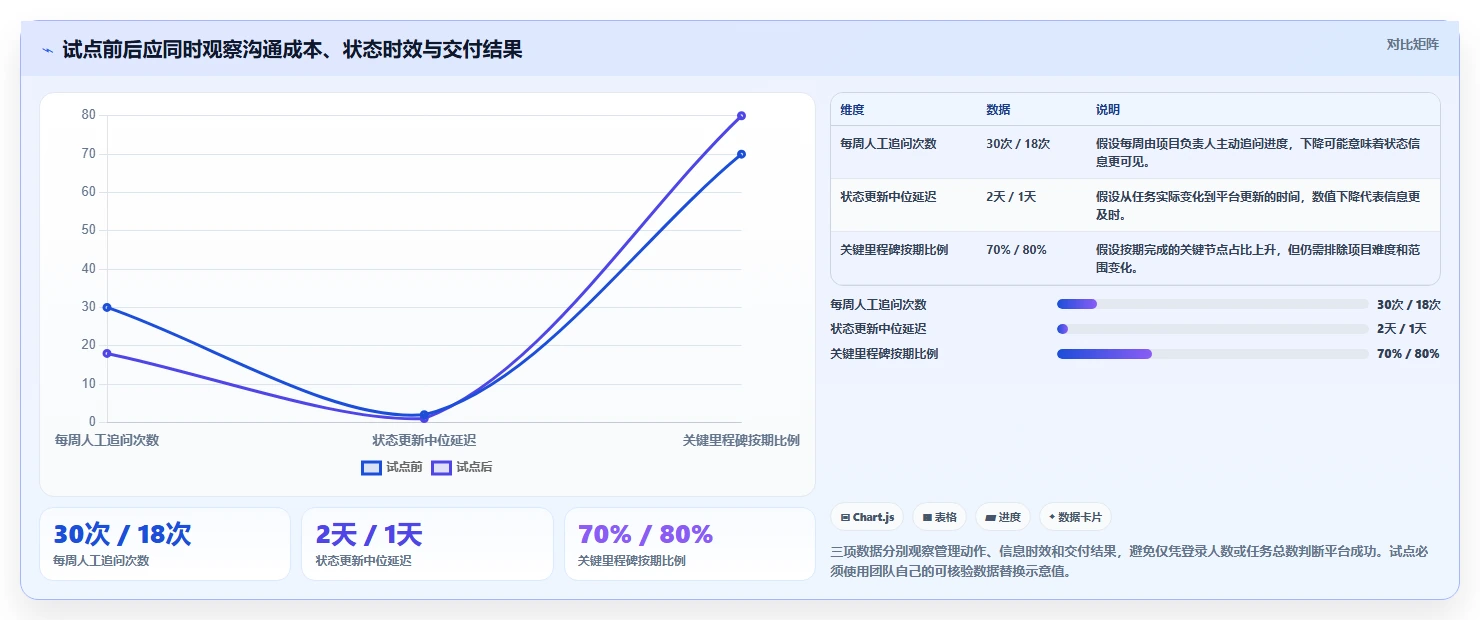Click the description starting 假设从任务实际变化
The width and height of the screenshot is (1480, 620).
(1258, 205)
